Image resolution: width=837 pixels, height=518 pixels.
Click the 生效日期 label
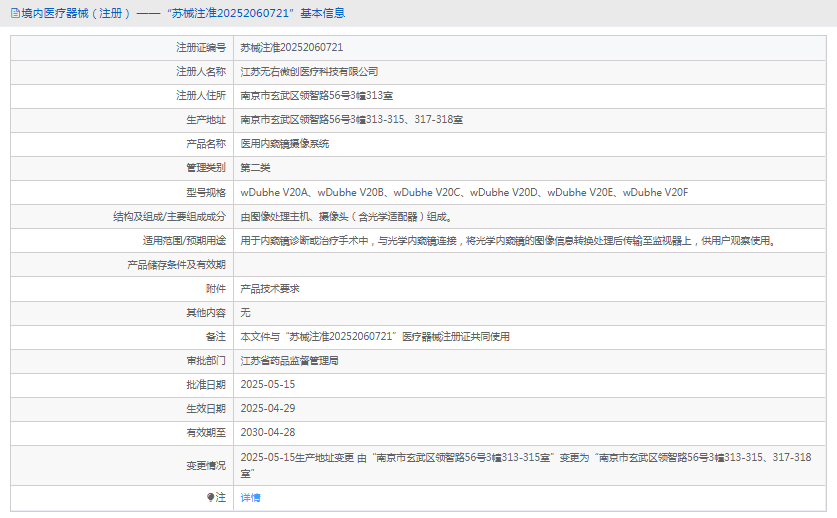(x=206, y=409)
